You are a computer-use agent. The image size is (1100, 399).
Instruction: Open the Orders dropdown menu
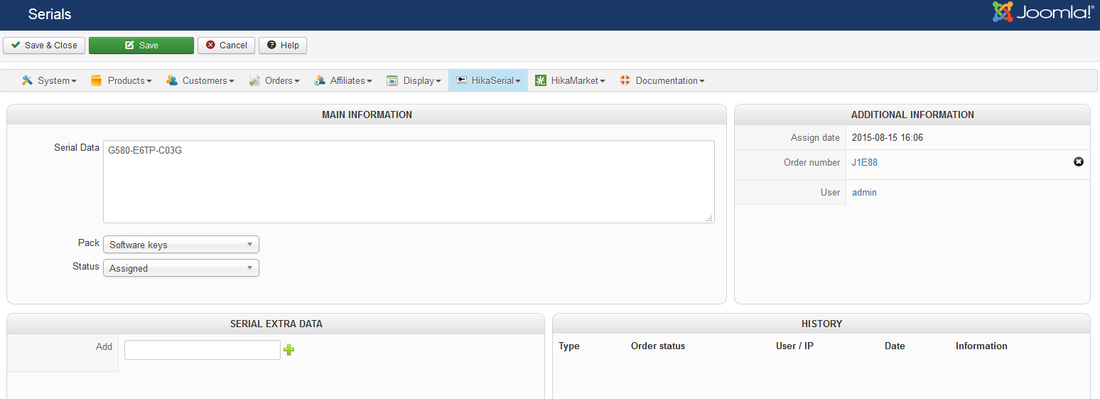pos(274,81)
